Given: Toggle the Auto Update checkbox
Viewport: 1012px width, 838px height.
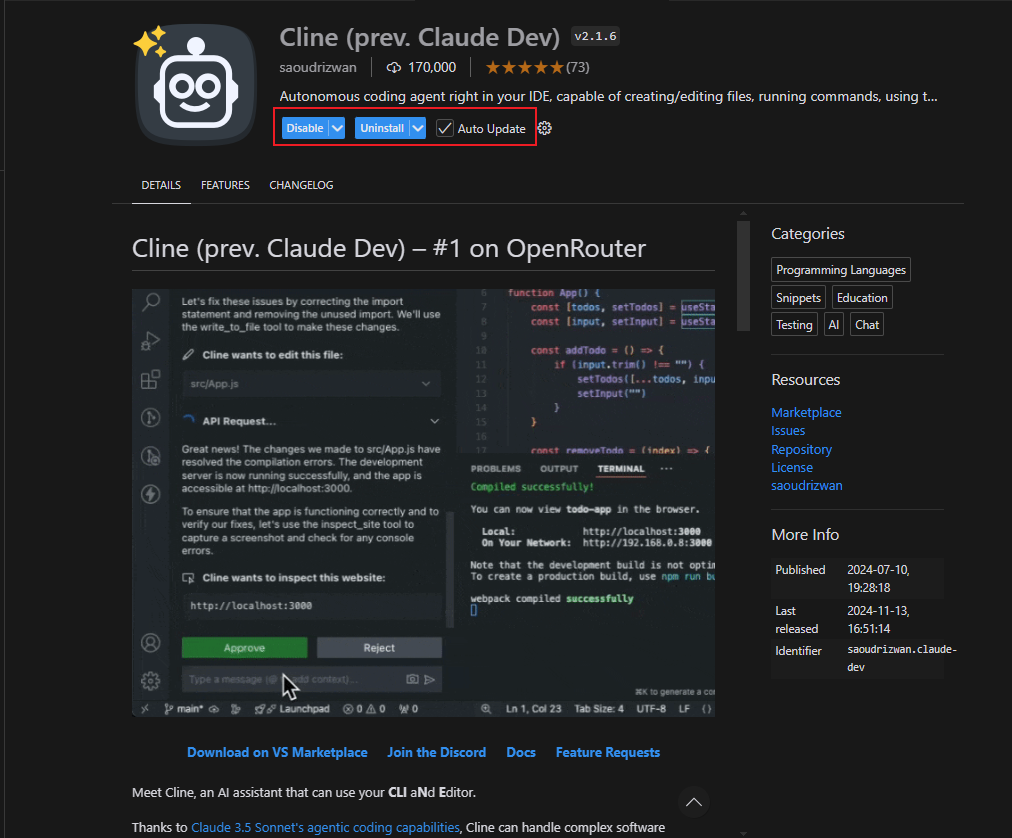Looking at the screenshot, I should point(445,128).
